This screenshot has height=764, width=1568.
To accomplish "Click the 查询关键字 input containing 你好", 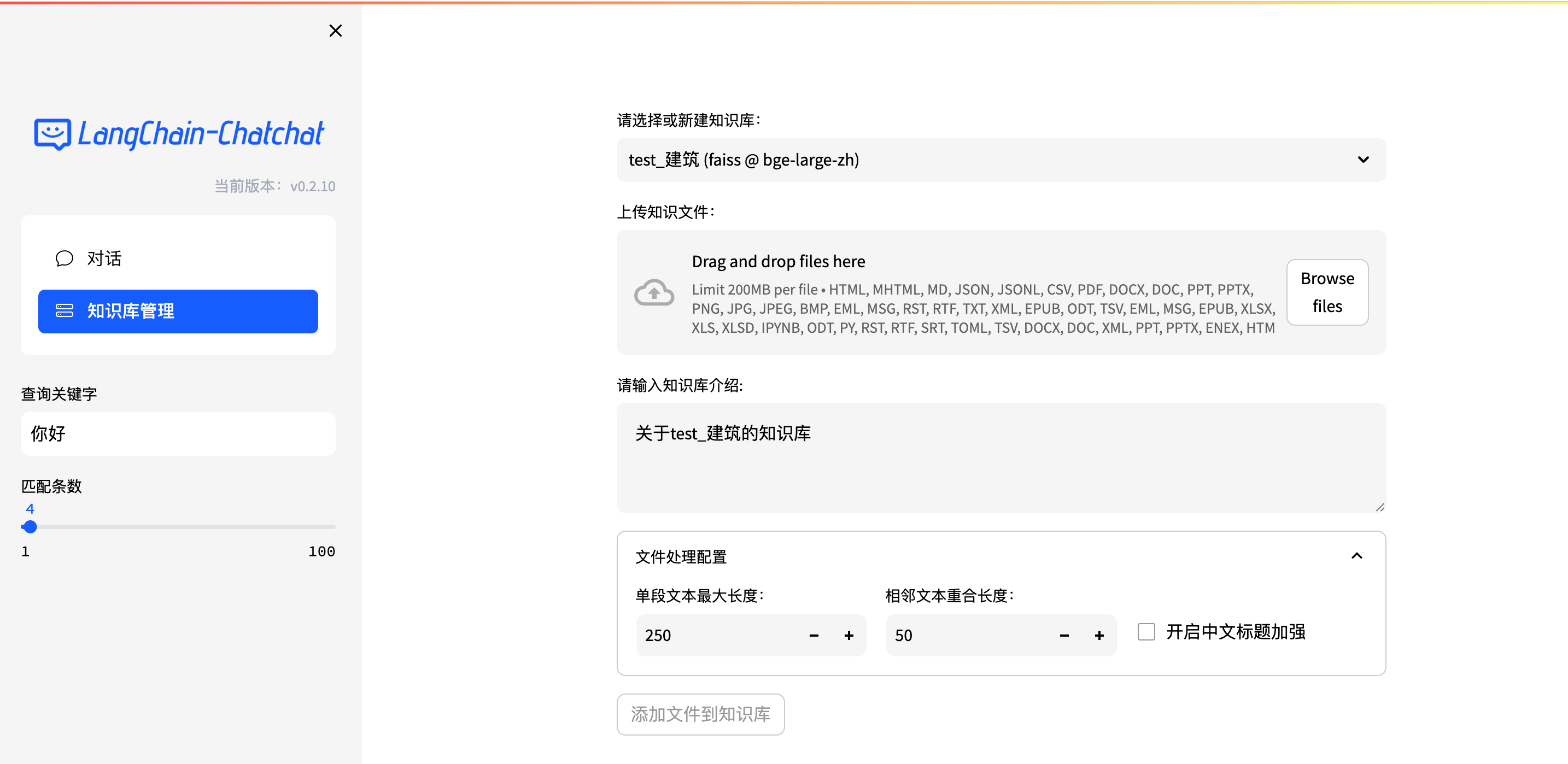I will click(x=178, y=433).
